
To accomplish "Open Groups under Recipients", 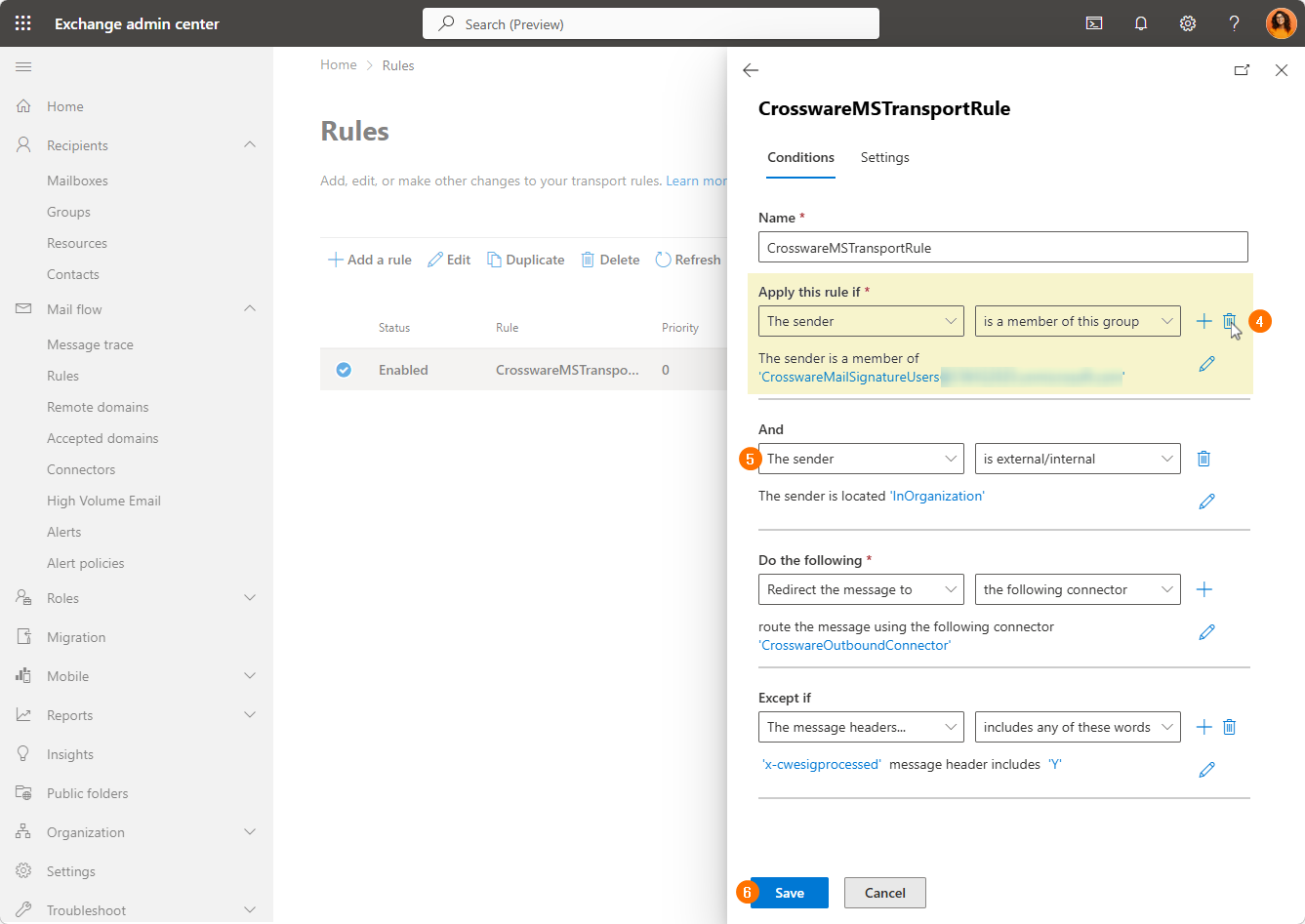I will [x=68, y=212].
